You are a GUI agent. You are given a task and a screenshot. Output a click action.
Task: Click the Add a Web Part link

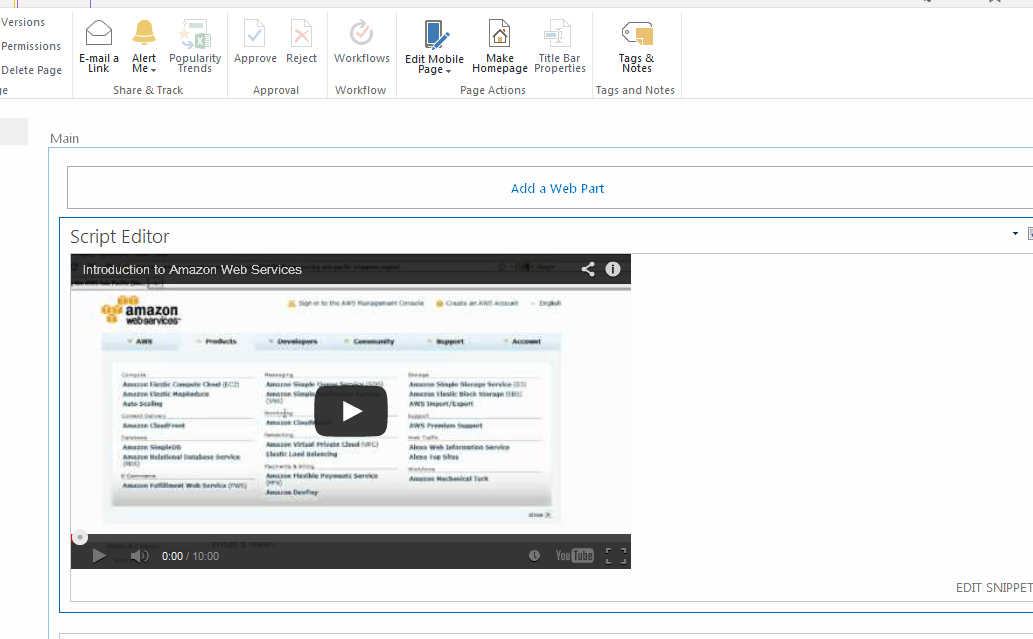pos(557,187)
